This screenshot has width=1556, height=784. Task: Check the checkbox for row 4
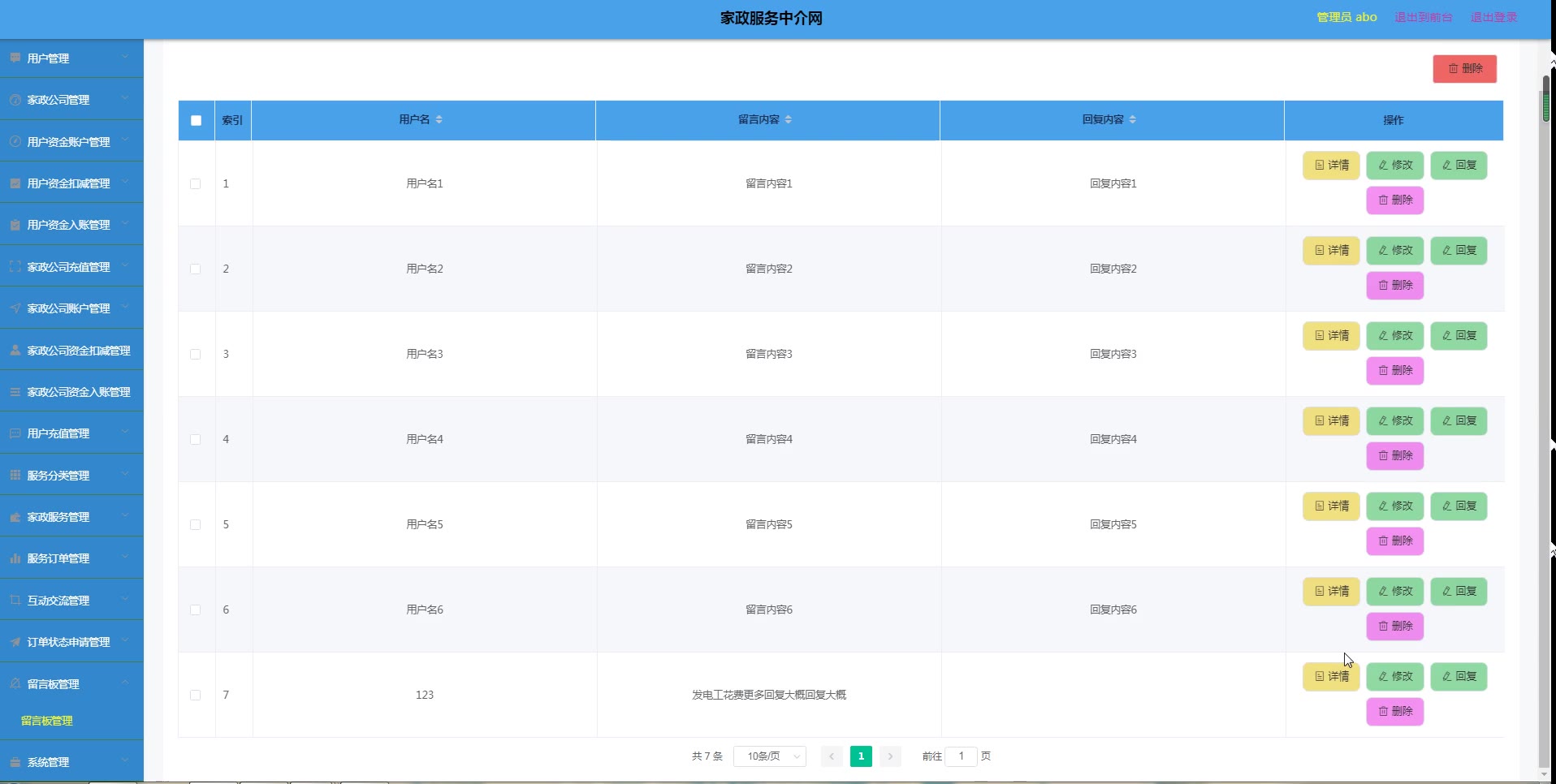click(x=196, y=439)
